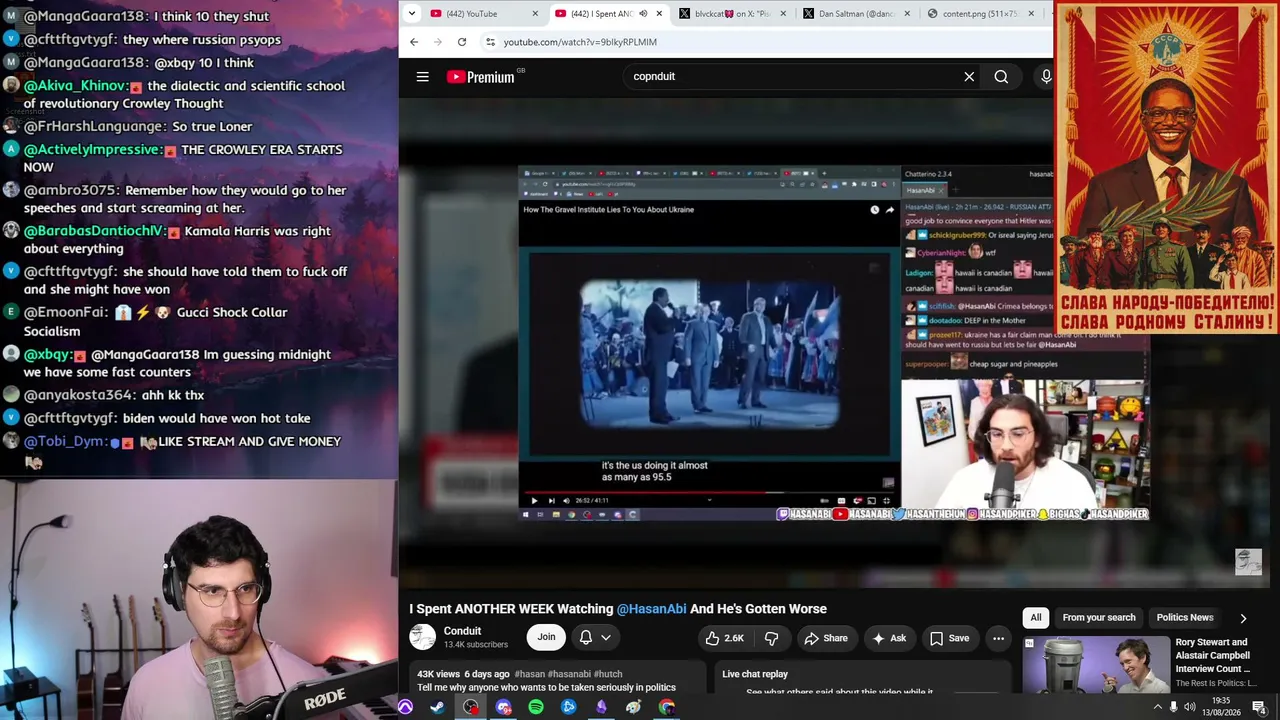The height and width of the screenshot is (720, 1280).
Task: Close the '(442) YouTube' browser tab
Action: [x=535, y=14]
